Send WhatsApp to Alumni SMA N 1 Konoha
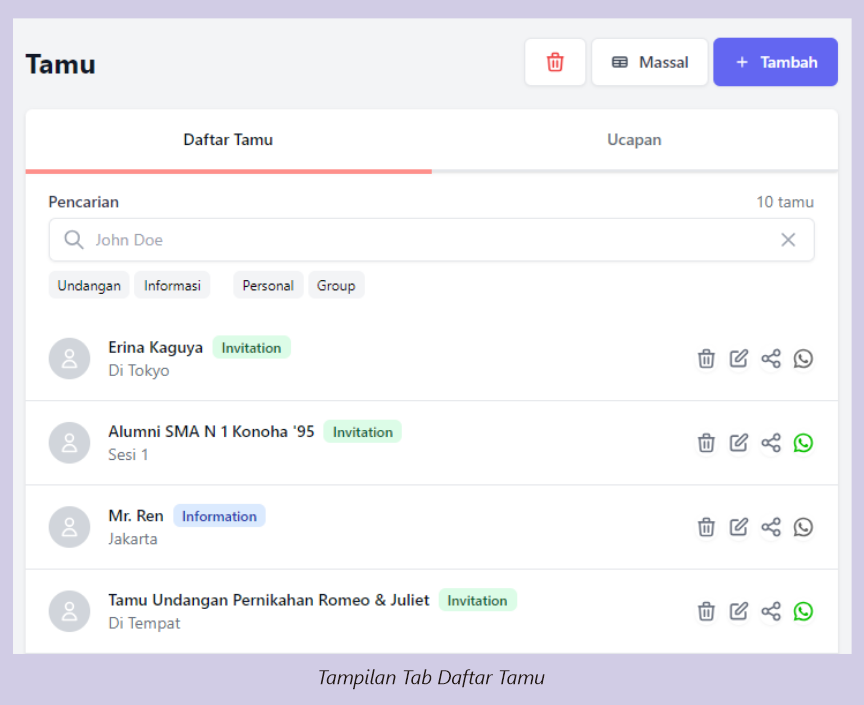The width and height of the screenshot is (864, 705). click(x=803, y=443)
